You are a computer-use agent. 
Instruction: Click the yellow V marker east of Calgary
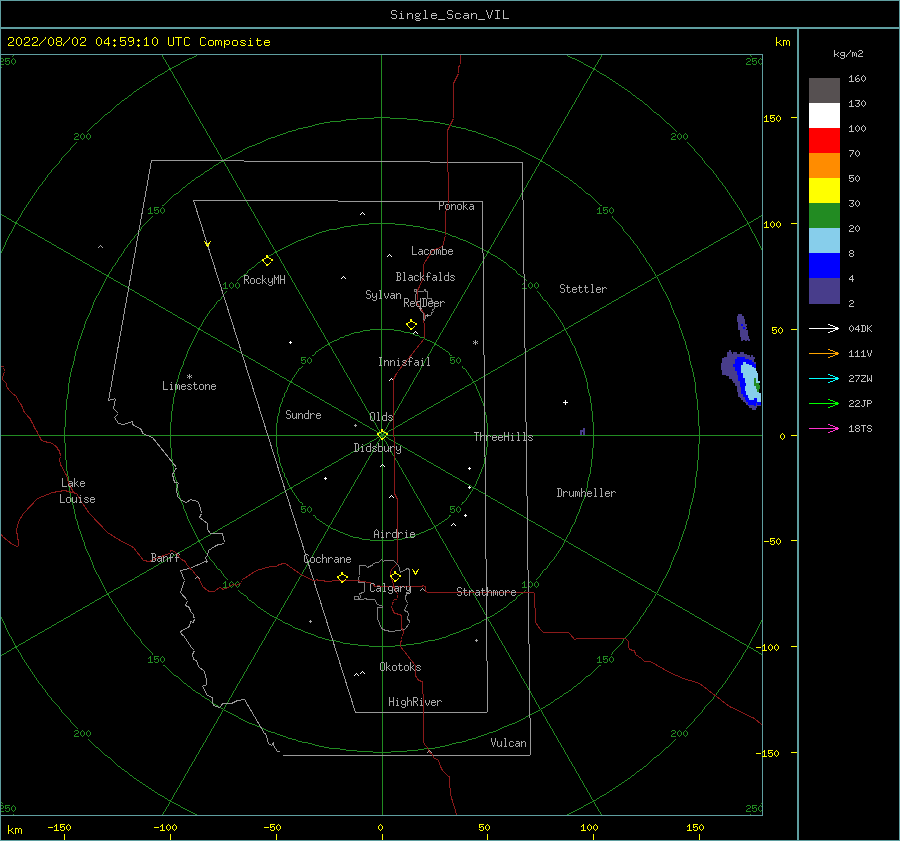(x=416, y=572)
